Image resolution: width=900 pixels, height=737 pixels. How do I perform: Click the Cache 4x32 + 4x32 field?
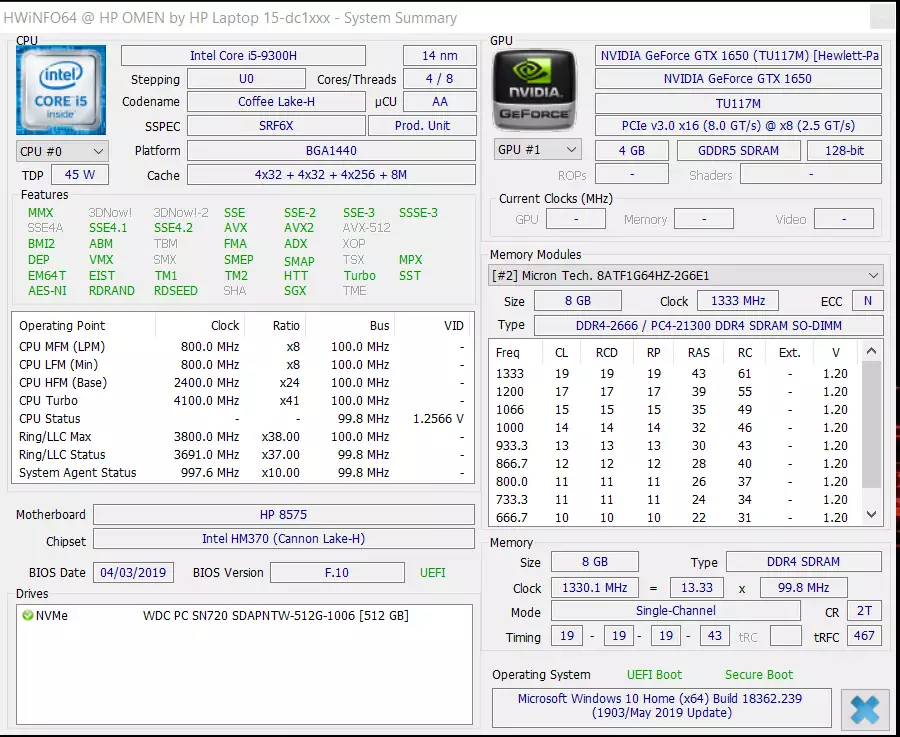331,174
